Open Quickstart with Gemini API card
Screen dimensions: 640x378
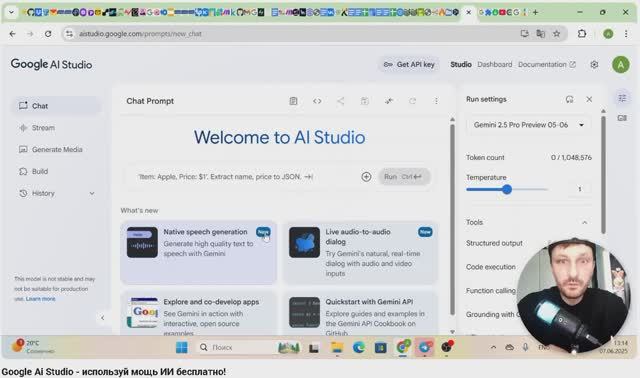(361, 314)
